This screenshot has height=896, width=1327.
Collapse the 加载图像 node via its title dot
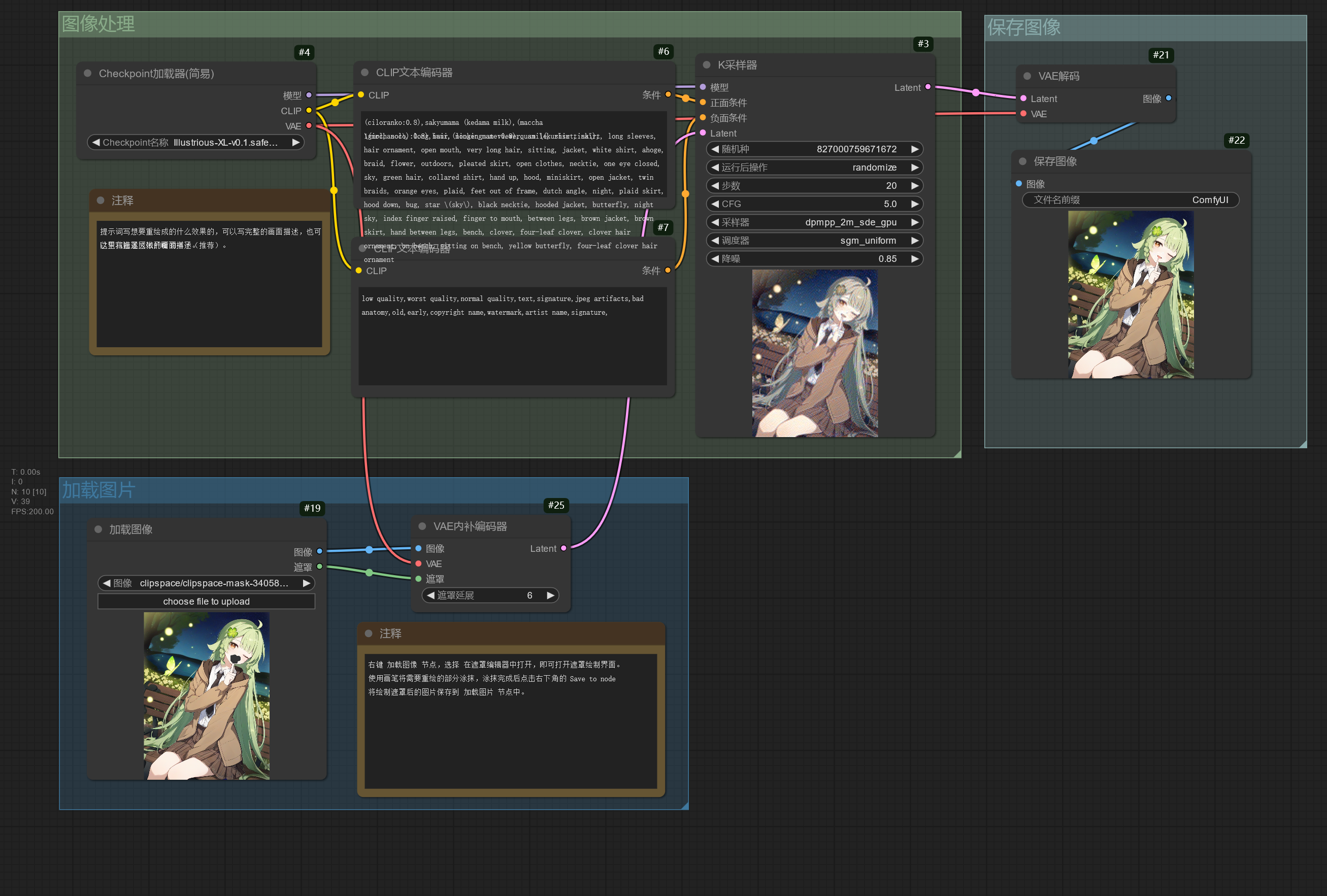pos(98,529)
